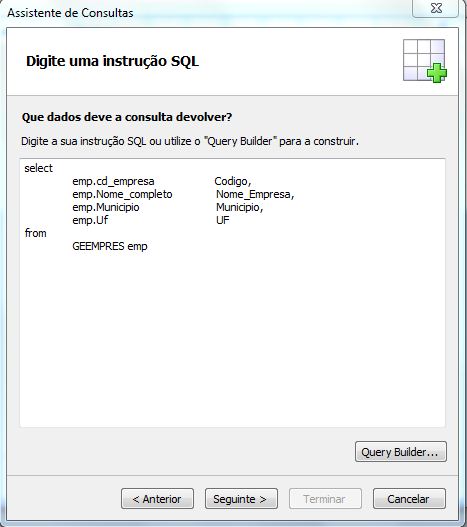Proceed with the Seguinte button
467x527 pixels.
coord(241,499)
